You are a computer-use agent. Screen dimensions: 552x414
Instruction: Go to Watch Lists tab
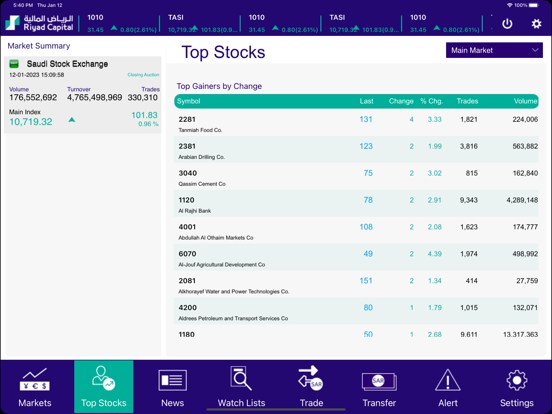(x=242, y=387)
